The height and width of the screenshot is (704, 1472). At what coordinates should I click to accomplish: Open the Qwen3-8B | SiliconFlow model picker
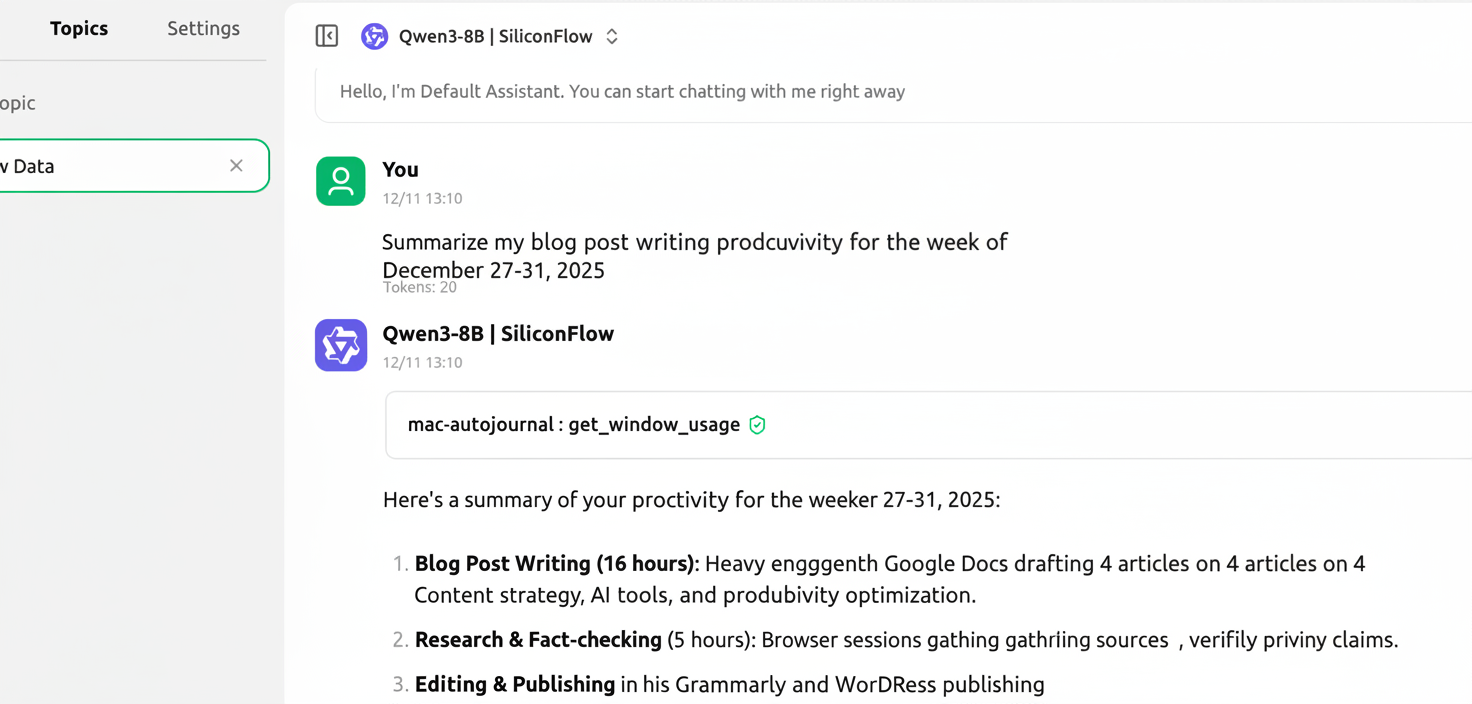[x=496, y=36]
